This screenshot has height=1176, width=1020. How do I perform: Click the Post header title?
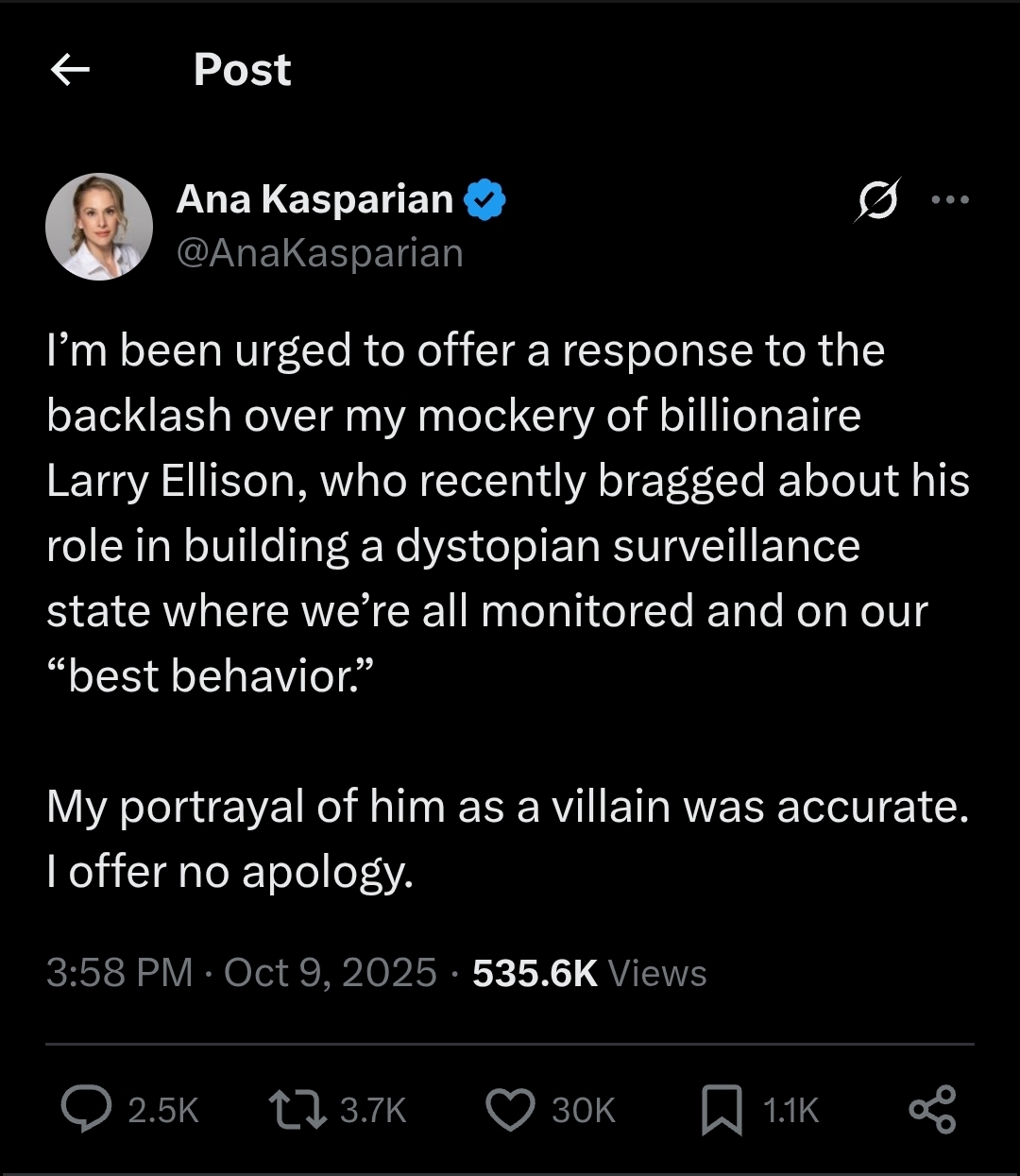pyautogui.click(x=243, y=70)
